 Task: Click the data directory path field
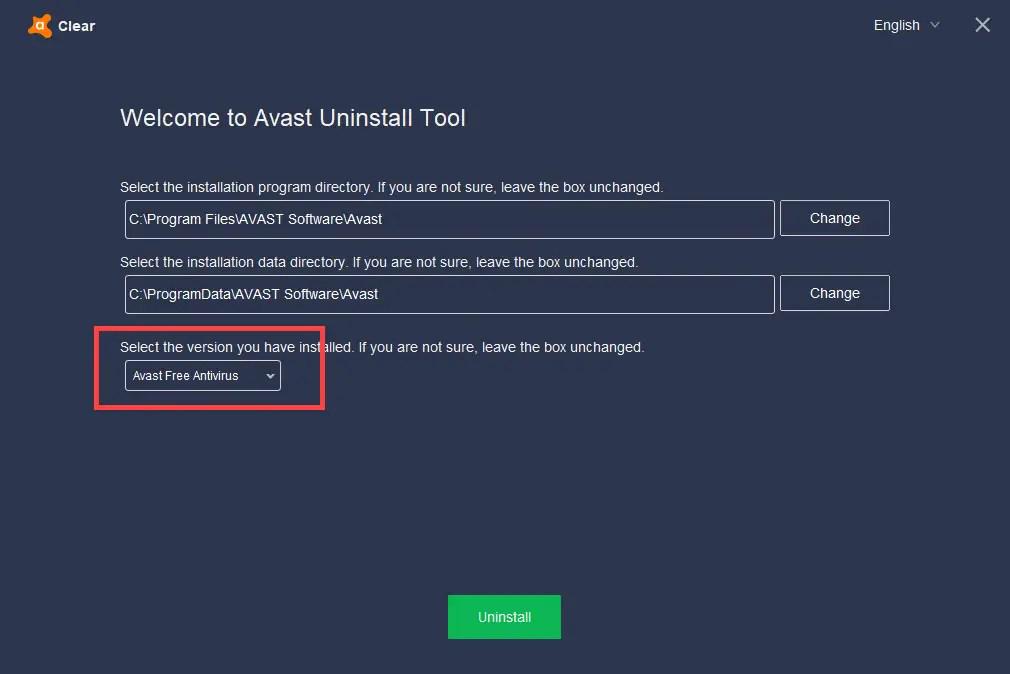pos(450,294)
